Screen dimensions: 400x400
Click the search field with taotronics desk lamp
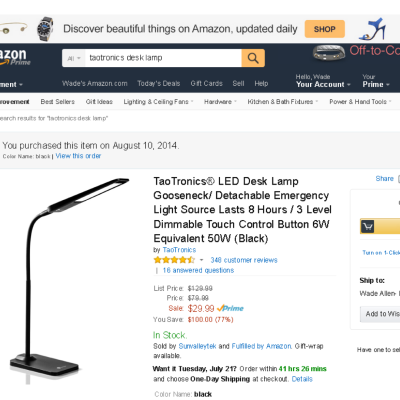(163, 58)
